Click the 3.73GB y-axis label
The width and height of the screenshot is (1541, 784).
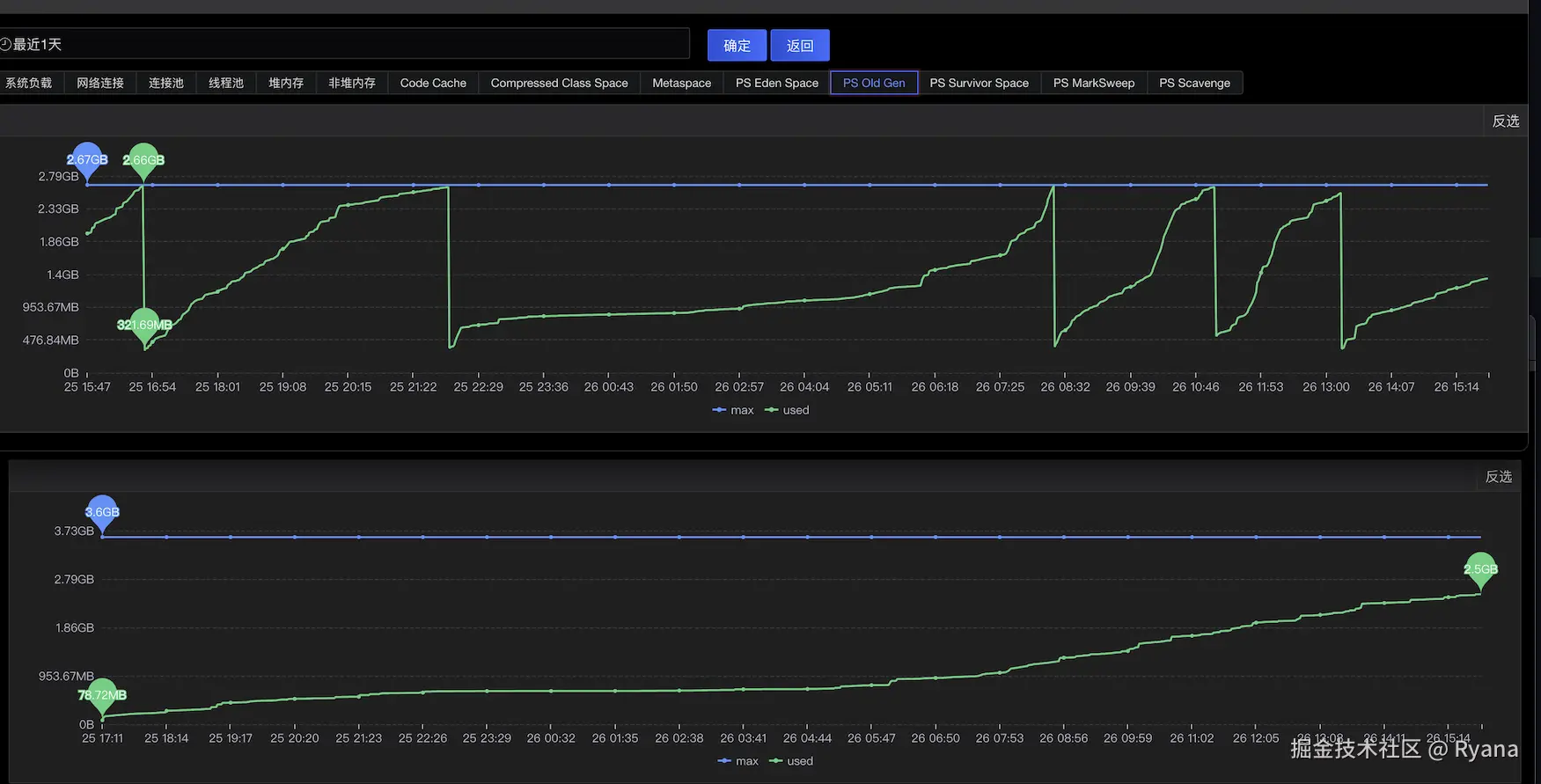click(74, 531)
